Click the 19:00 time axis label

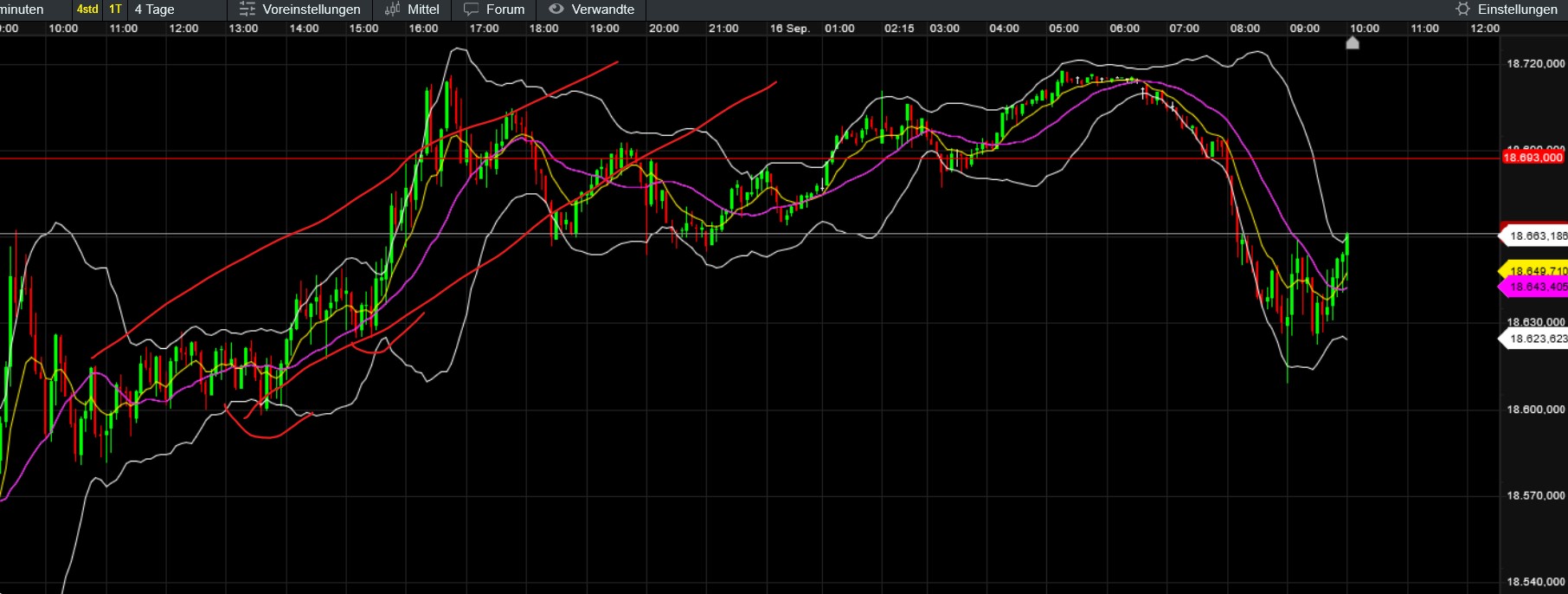(x=604, y=29)
